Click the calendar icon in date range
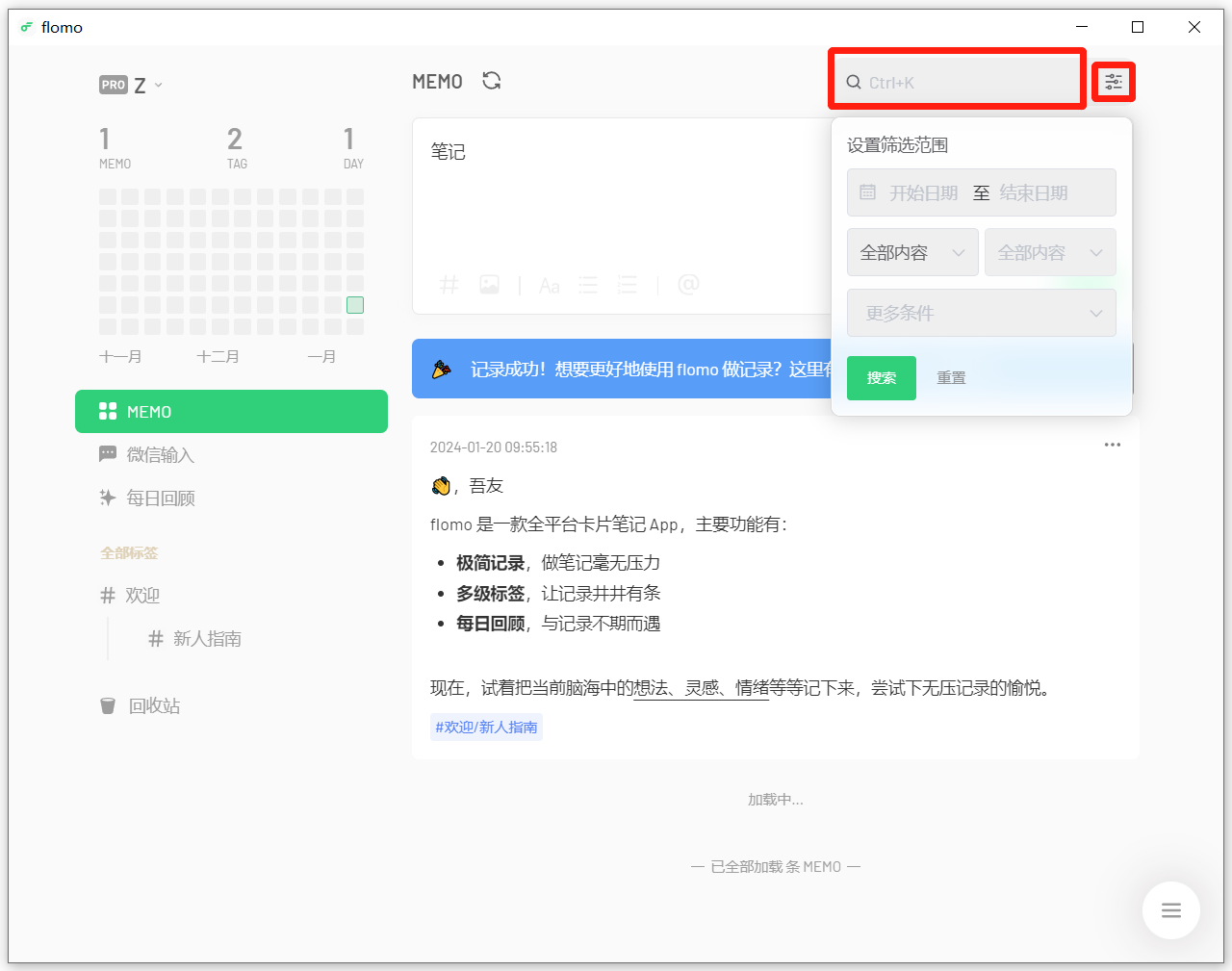The height and width of the screenshot is (971, 1232). [867, 192]
